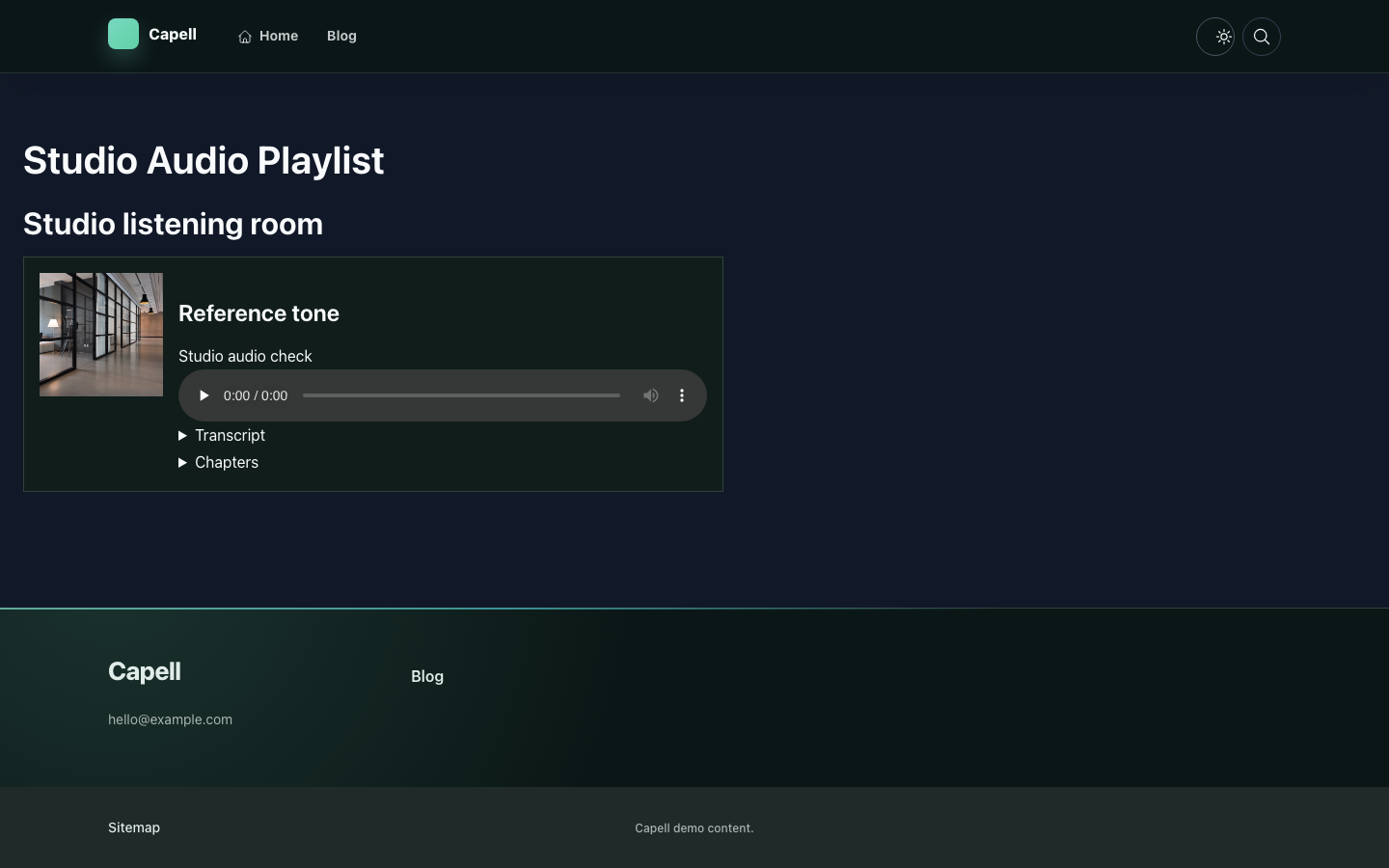Viewport: 1389px width, 868px height.
Task: Open the Blog link in the footer
Action: [427, 676]
